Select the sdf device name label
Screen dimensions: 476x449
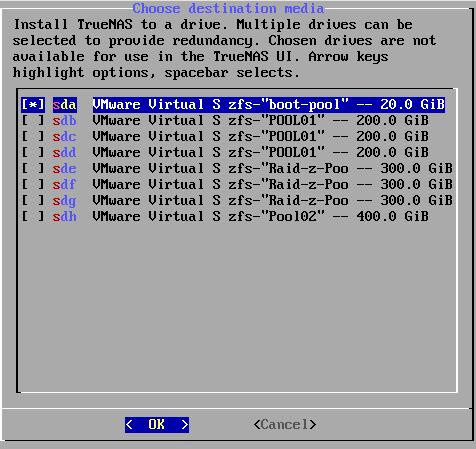[x=65, y=185]
